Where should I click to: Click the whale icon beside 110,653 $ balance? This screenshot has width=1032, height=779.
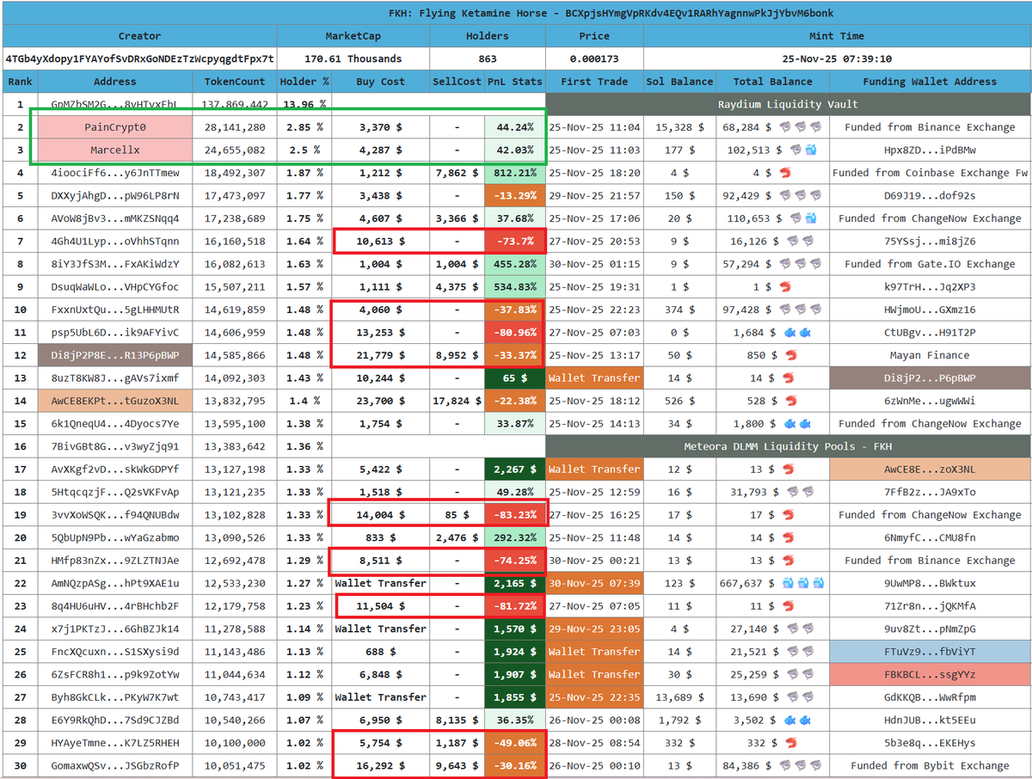pos(811,218)
